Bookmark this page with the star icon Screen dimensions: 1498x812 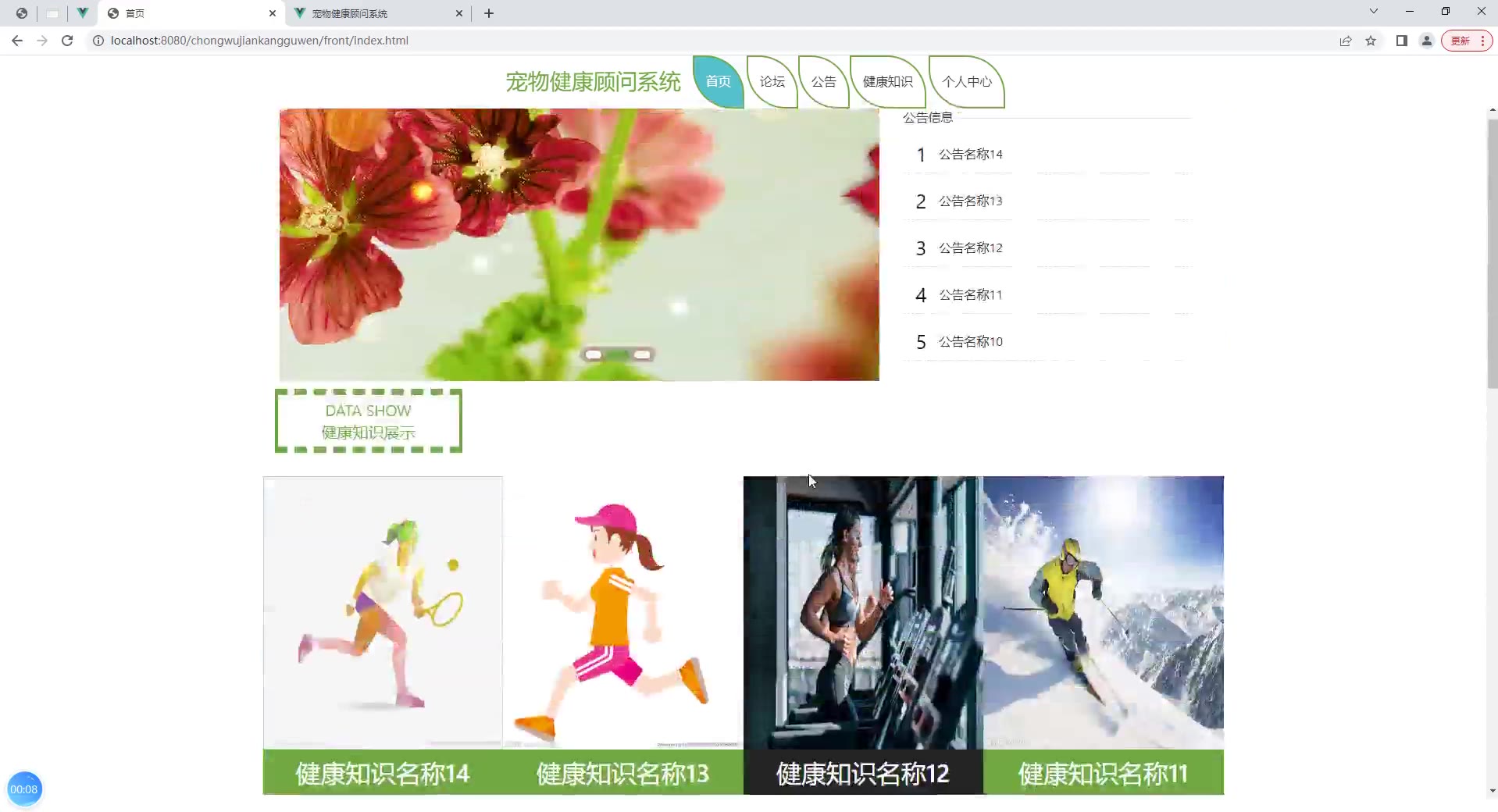[1371, 41]
